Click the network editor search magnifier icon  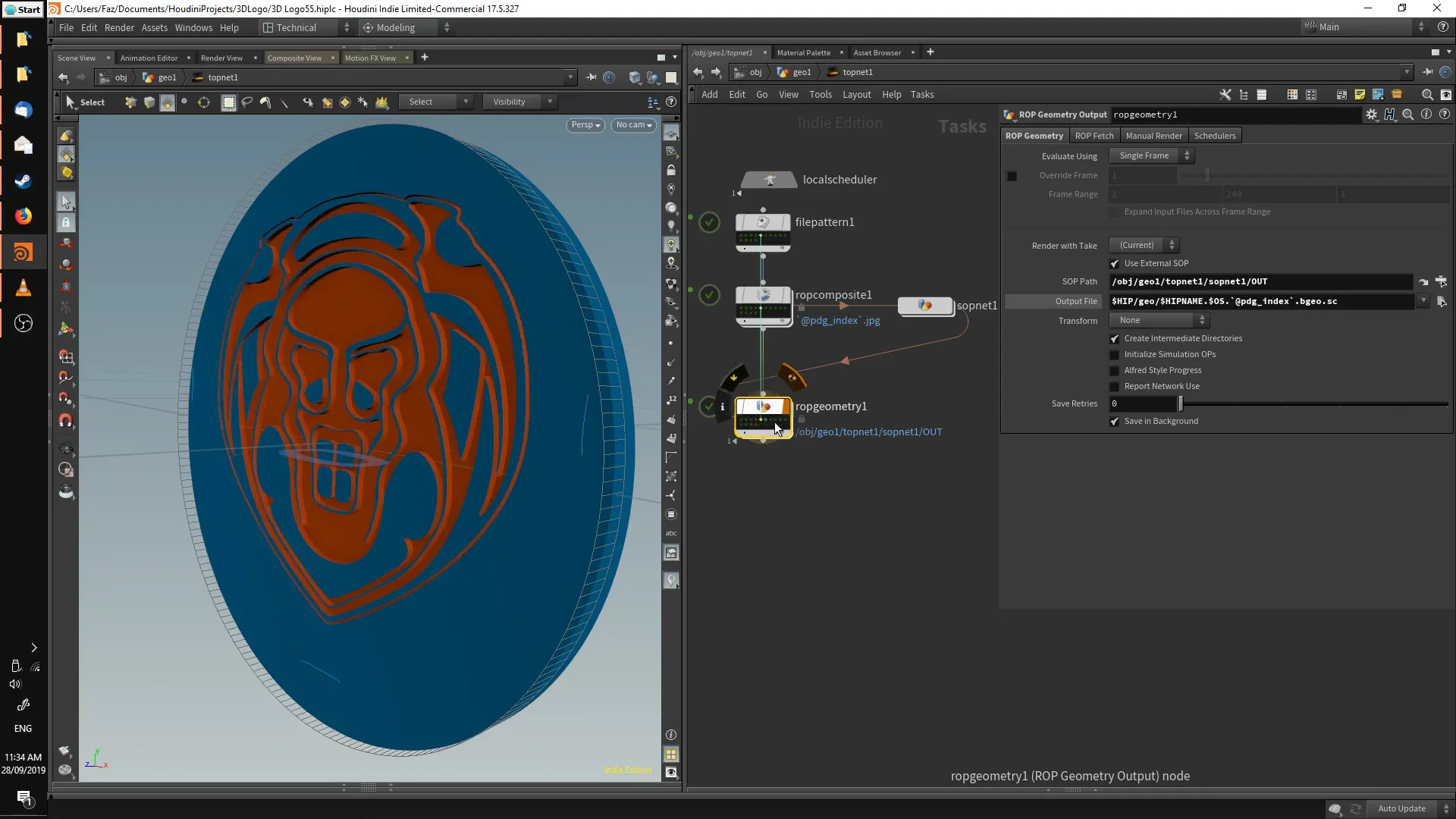tap(1427, 94)
